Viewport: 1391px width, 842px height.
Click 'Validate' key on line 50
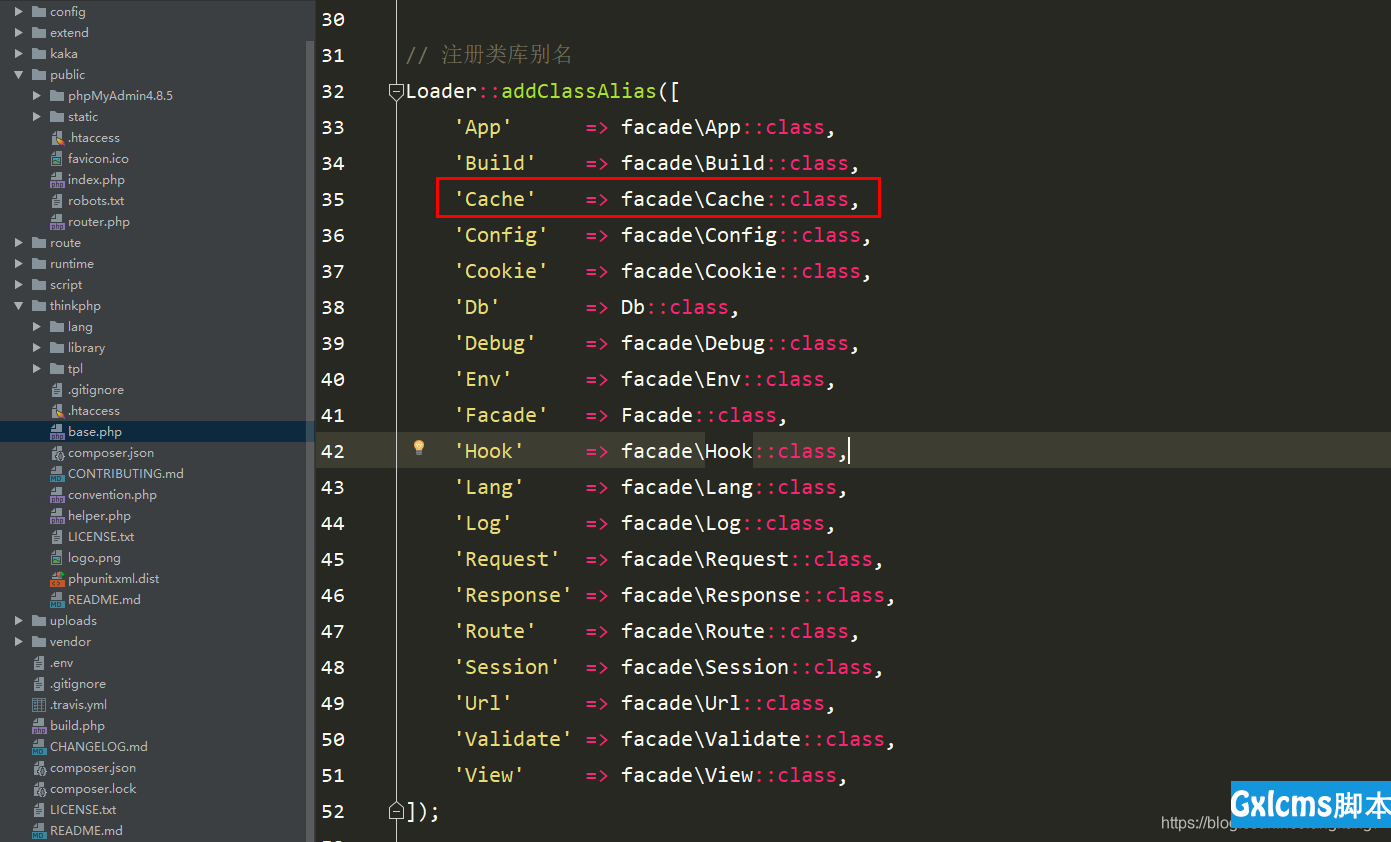[x=513, y=739]
